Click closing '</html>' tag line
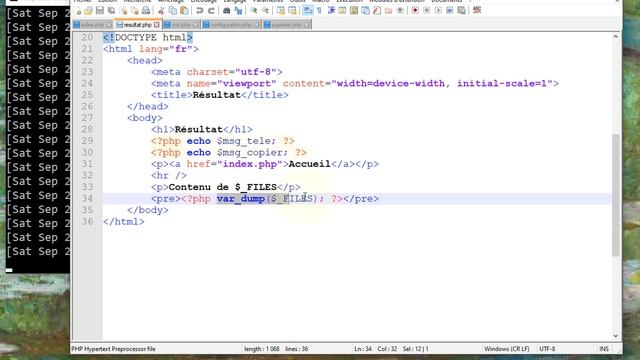640x360 pixels. tap(124, 222)
